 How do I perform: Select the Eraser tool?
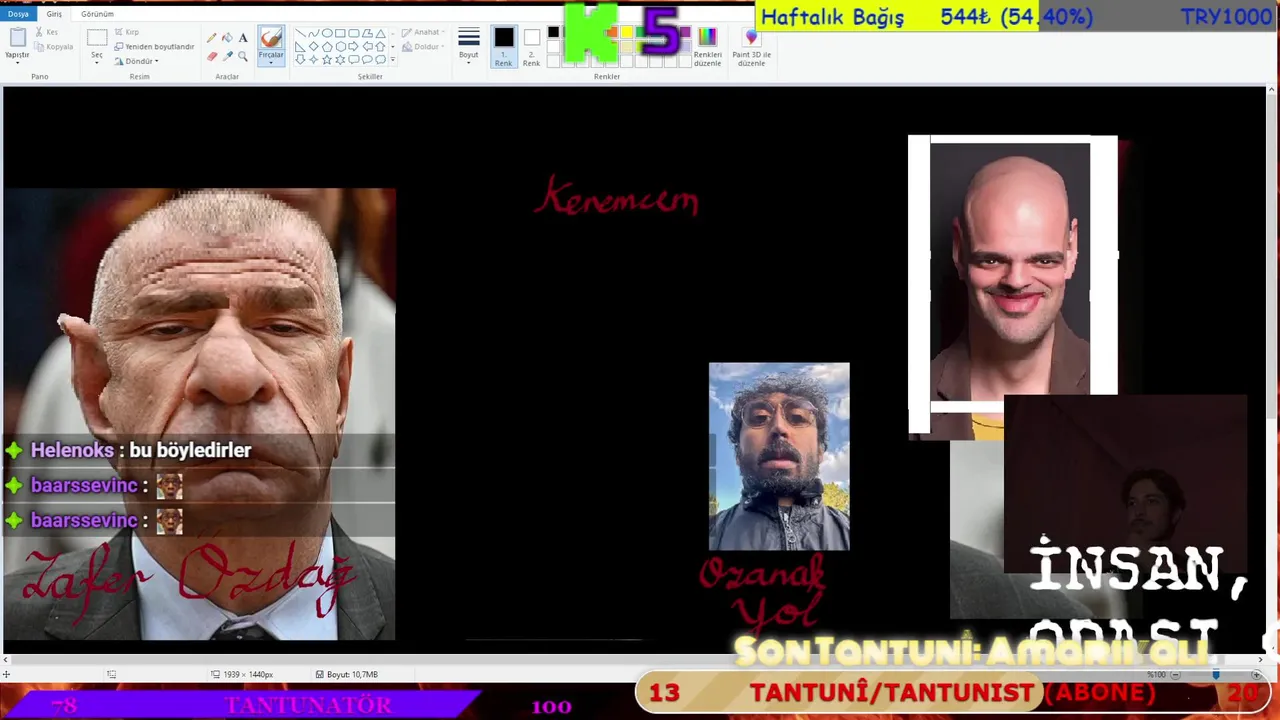pyautogui.click(x=211, y=57)
